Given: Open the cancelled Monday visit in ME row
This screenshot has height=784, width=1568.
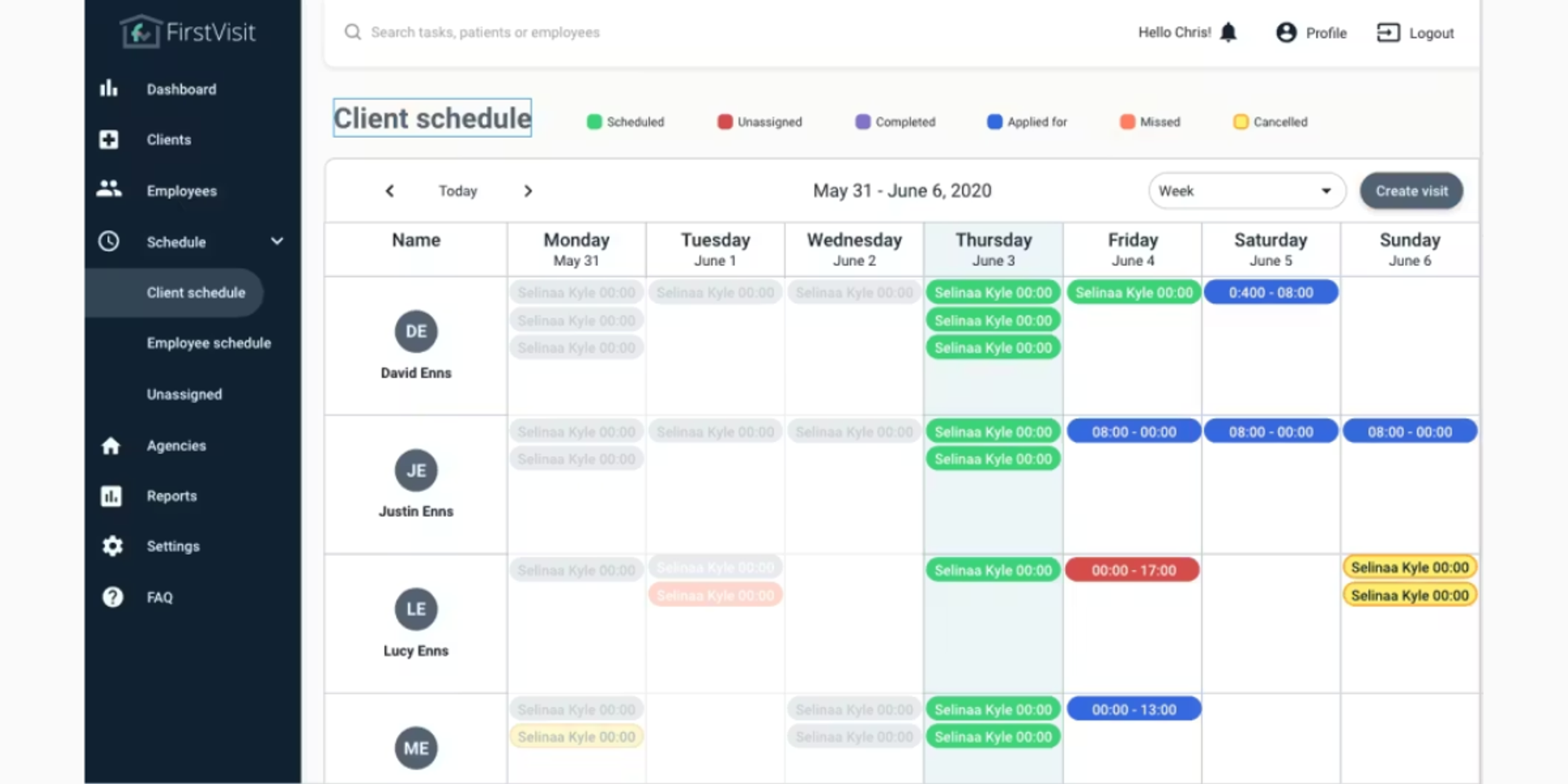Looking at the screenshot, I should 576,737.
